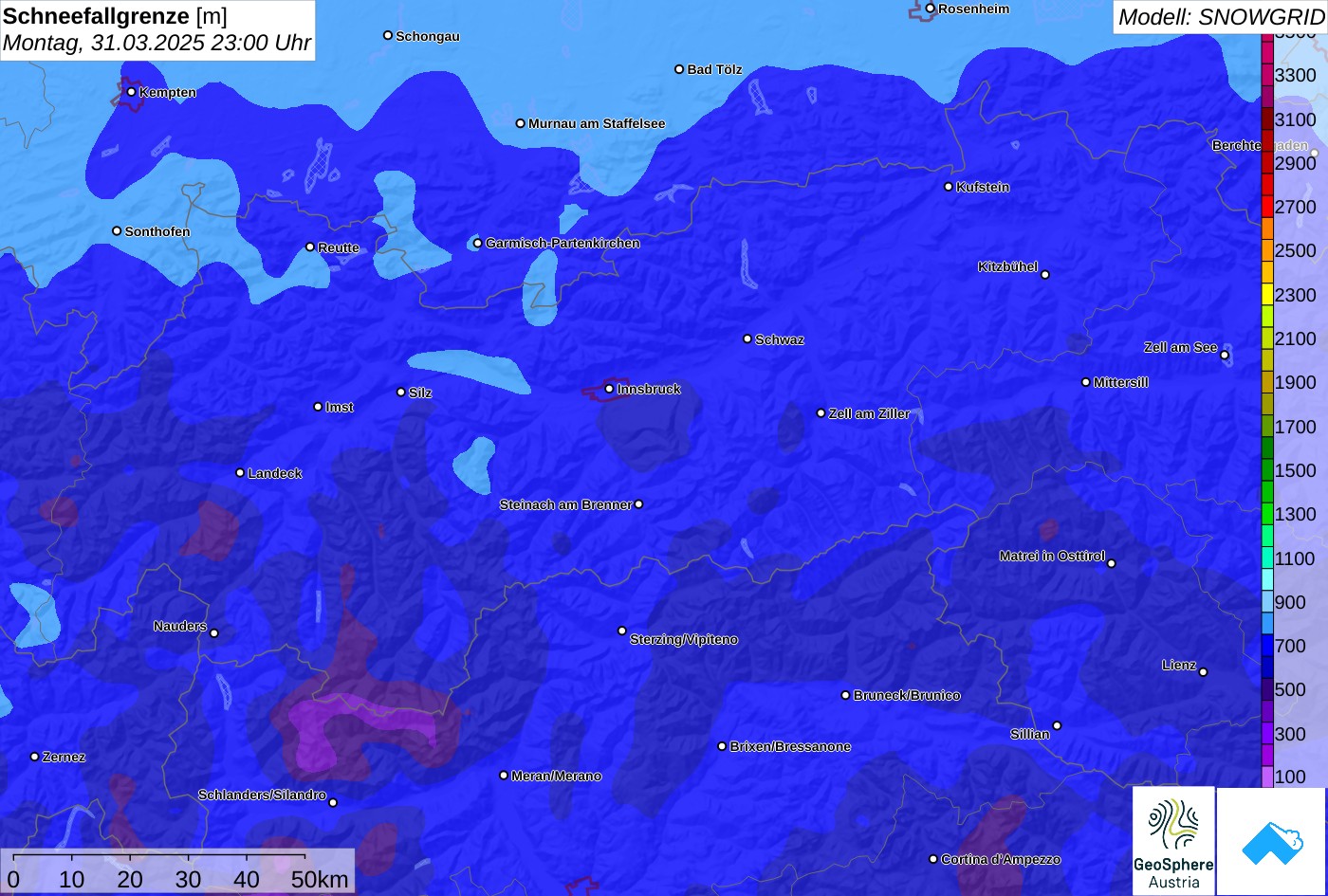
Task: Click the Modell: SNOWGRID label
Action: 1221,16
